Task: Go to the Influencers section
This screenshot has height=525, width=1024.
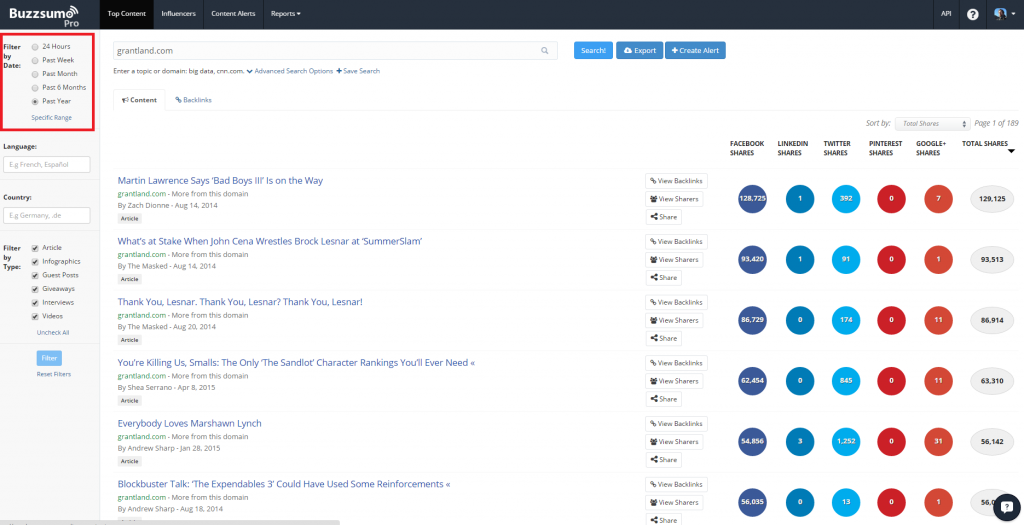Action: 178,14
